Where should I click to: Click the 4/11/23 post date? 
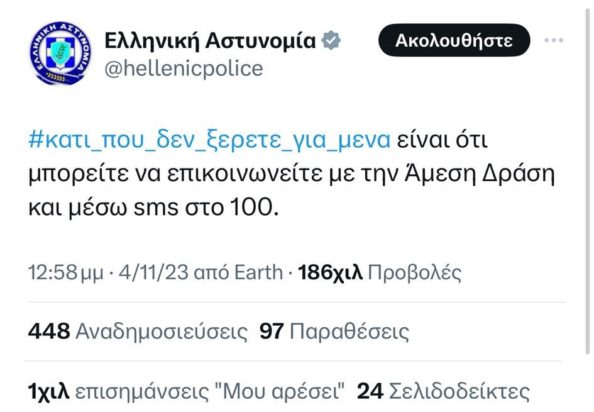pyautogui.click(x=153, y=272)
